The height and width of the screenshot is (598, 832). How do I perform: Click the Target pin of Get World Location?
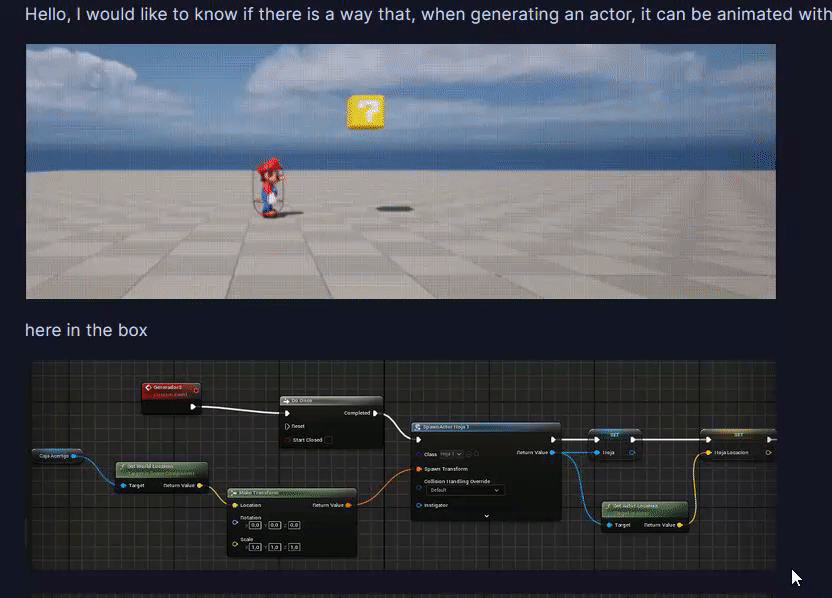[x=124, y=486]
